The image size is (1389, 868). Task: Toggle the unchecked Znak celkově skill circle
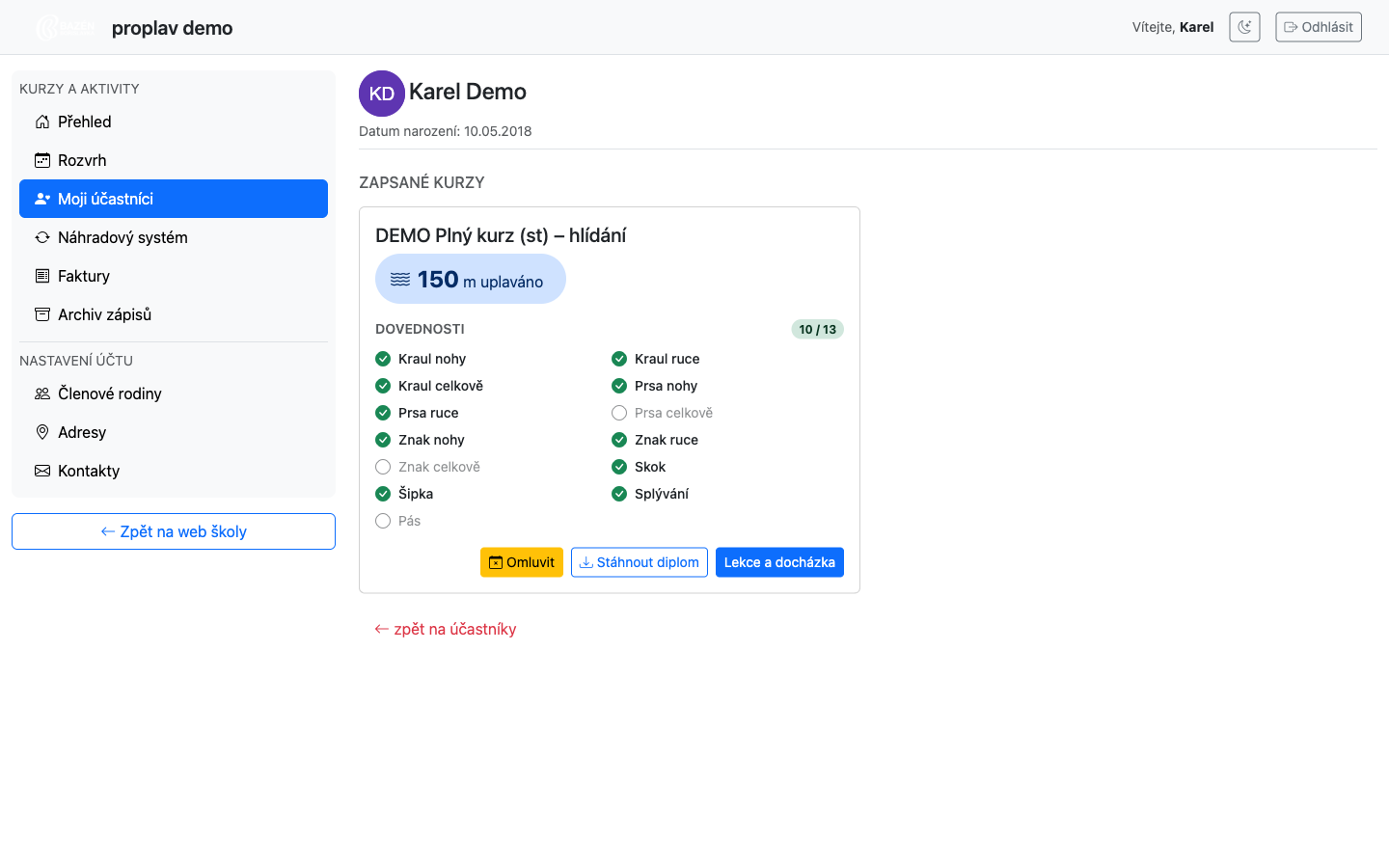(383, 467)
